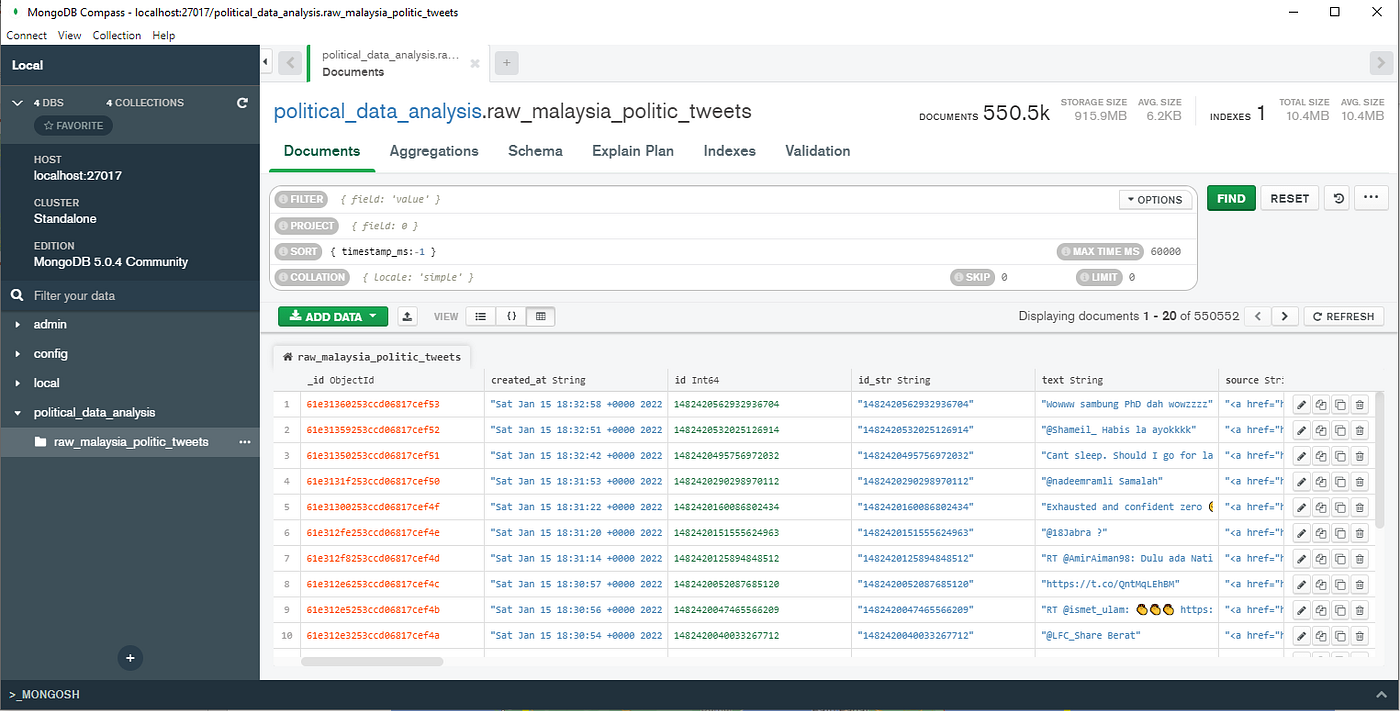Screen dimensions: 1400x711
Task: Switch to the Indexes tab
Action: tap(730, 151)
